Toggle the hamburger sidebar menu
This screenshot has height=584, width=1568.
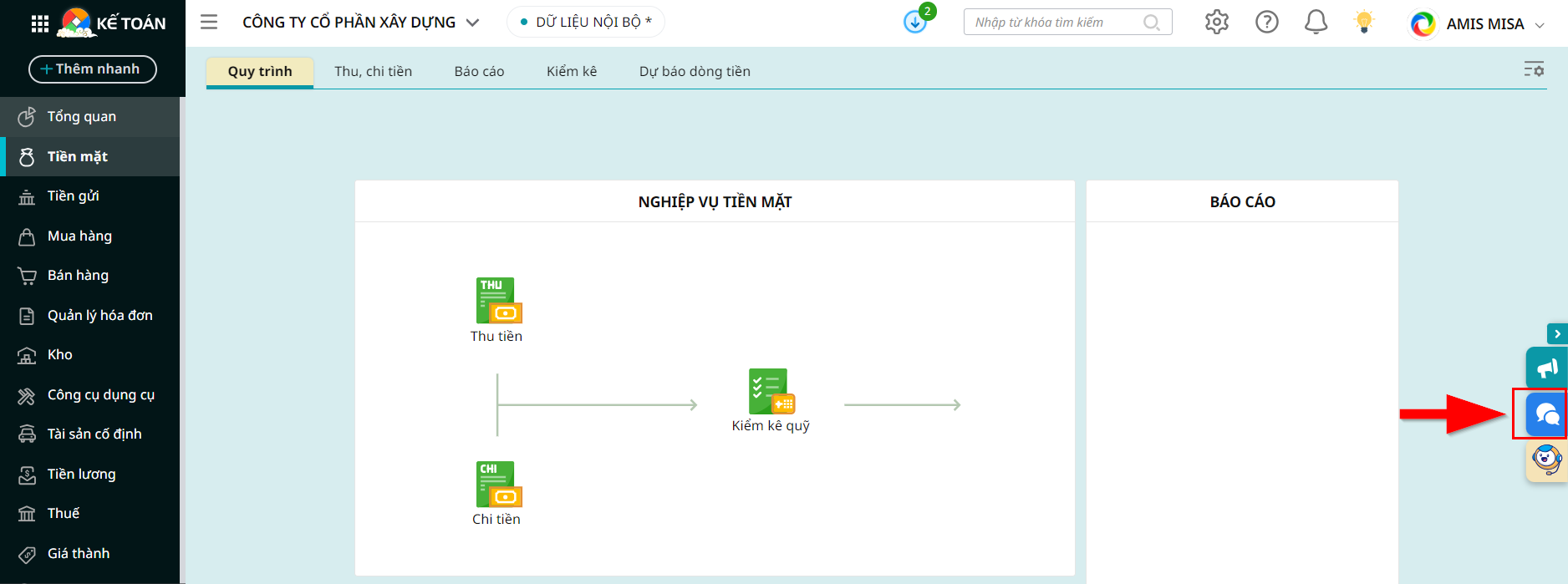(209, 23)
